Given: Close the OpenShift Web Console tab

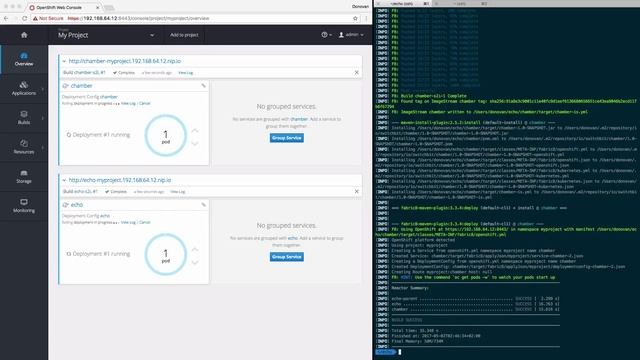Looking at the screenshot, I should 98,7.
